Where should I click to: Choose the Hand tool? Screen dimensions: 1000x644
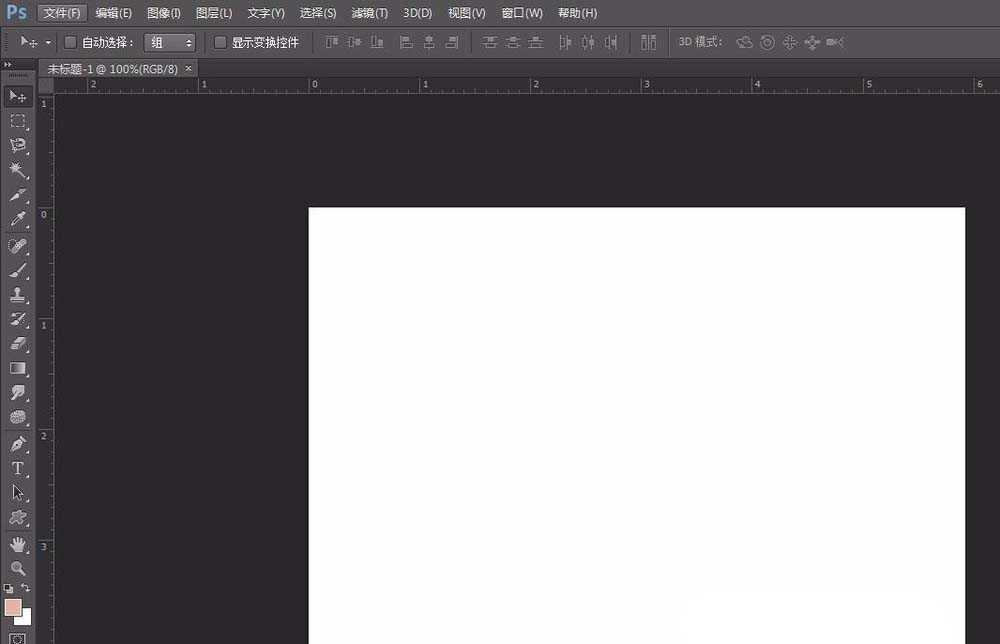(18, 544)
